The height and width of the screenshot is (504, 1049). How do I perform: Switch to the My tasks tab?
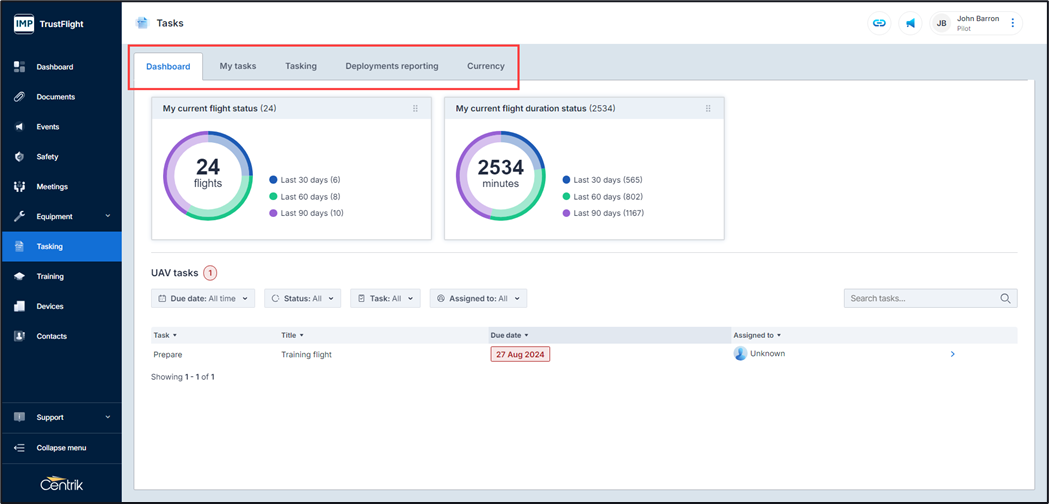coord(238,66)
